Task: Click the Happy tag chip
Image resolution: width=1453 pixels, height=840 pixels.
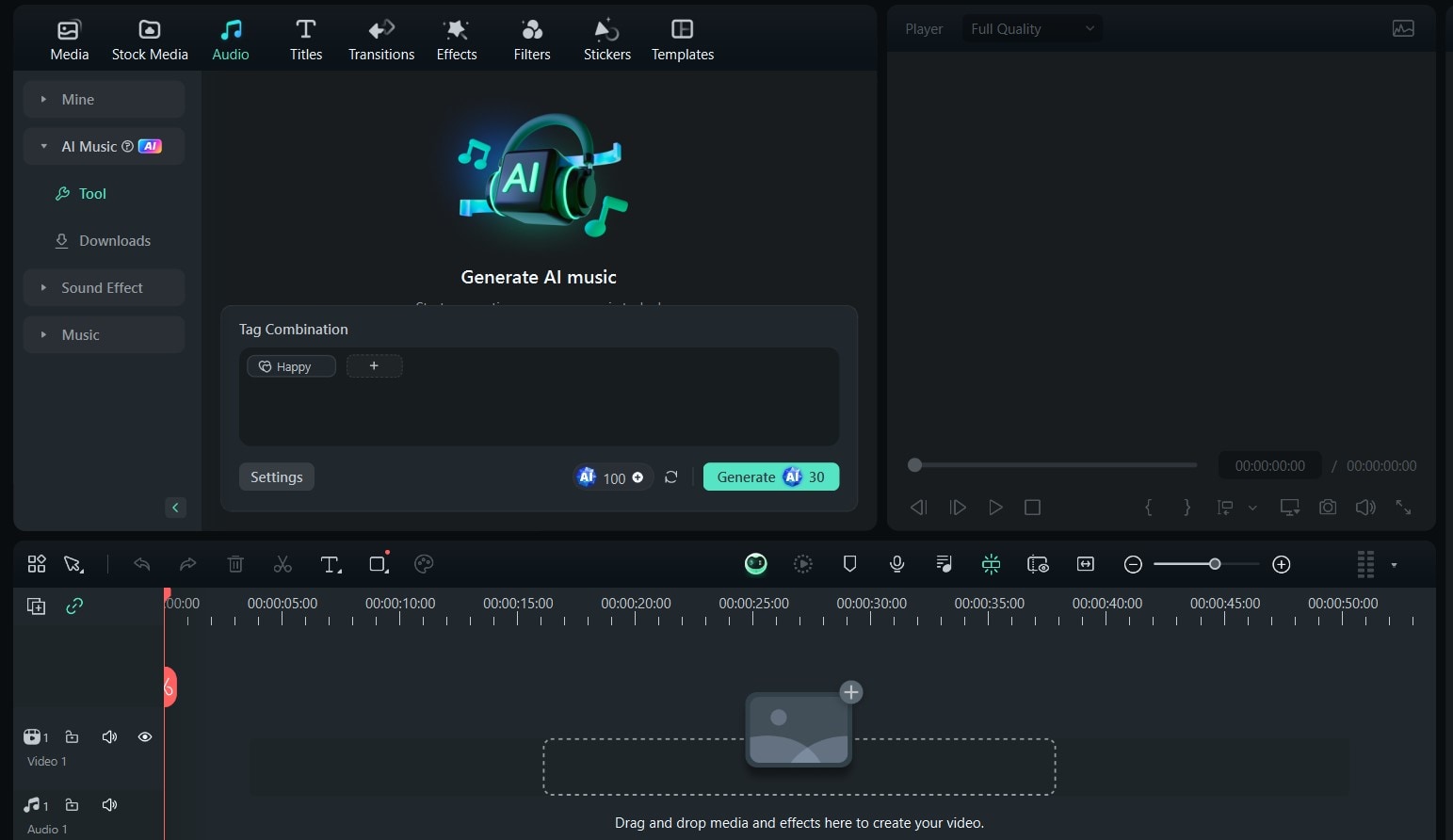Action: click(x=291, y=366)
